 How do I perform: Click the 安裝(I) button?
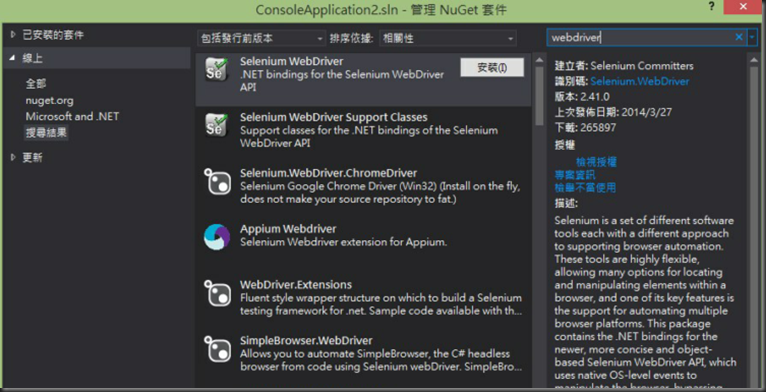[x=492, y=67]
